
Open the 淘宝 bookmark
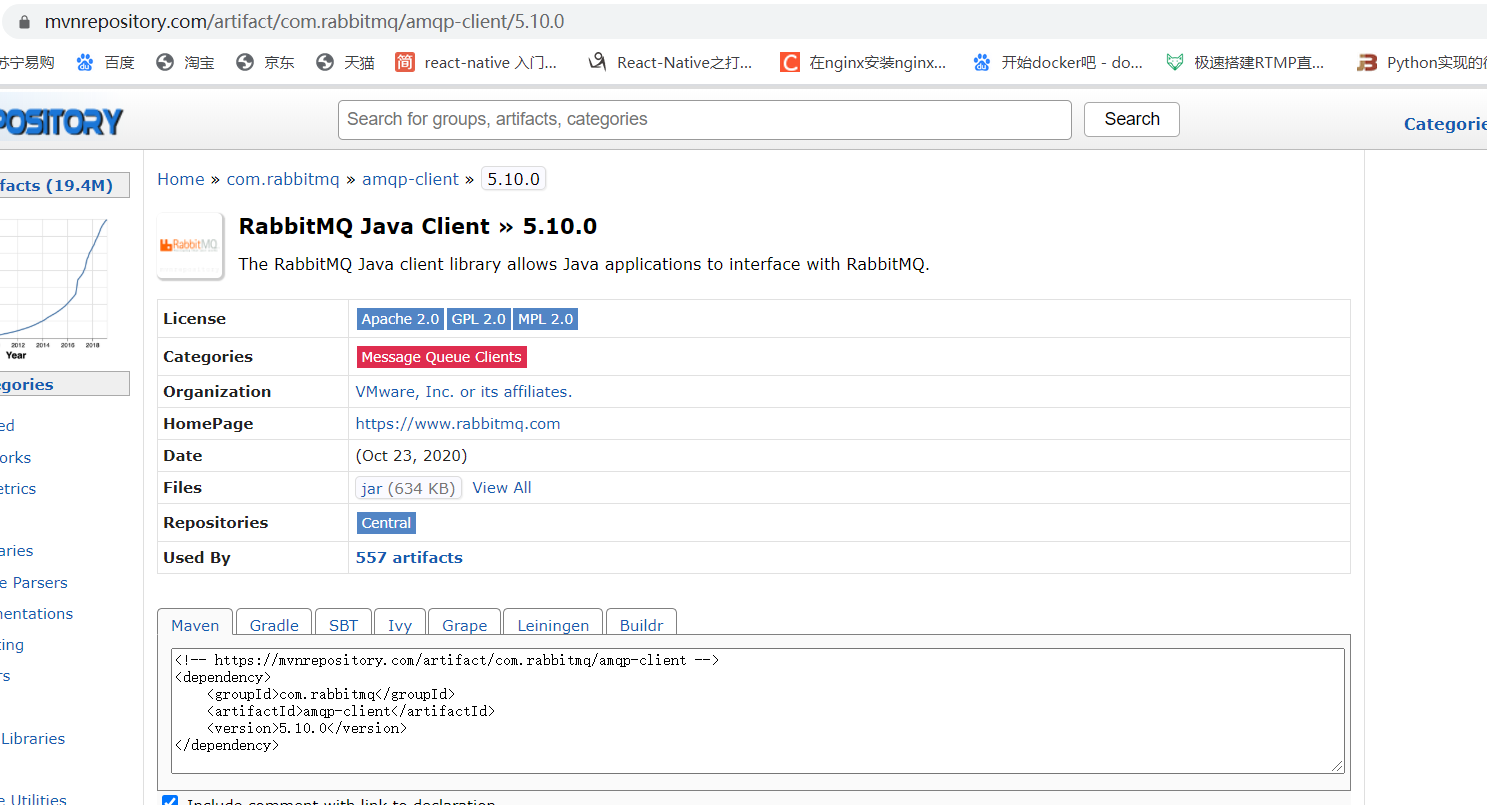click(185, 62)
